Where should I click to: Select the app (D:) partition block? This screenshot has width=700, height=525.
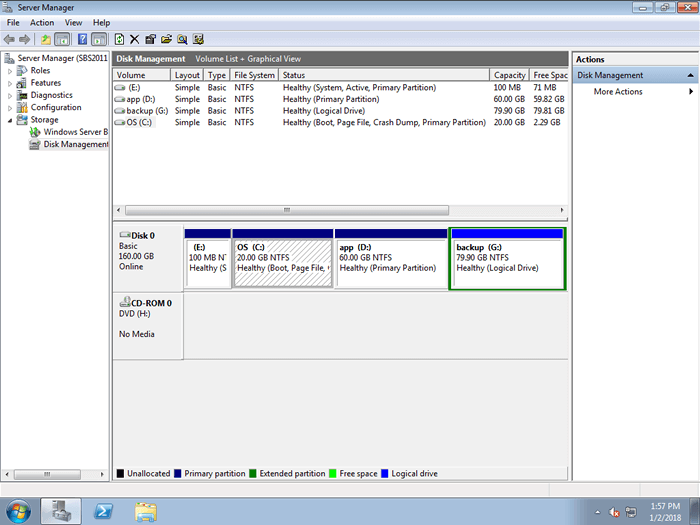coord(391,259)
